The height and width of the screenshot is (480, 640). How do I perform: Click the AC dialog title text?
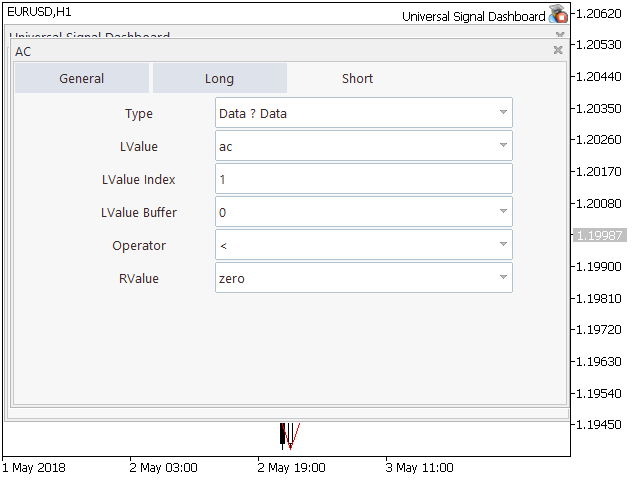[x=23, y=52]
